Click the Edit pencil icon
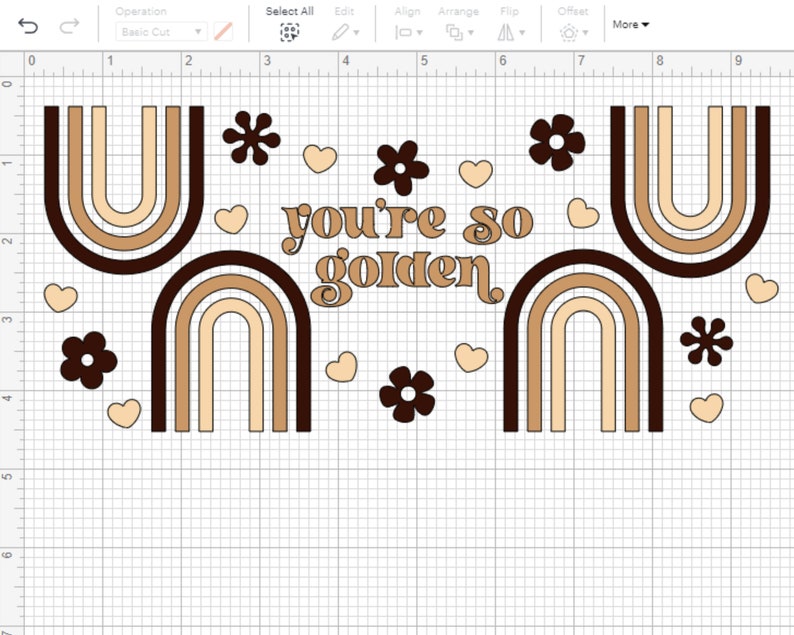Image resolution: width=794 pixels, height=635 pixels. tap(340, 32)
